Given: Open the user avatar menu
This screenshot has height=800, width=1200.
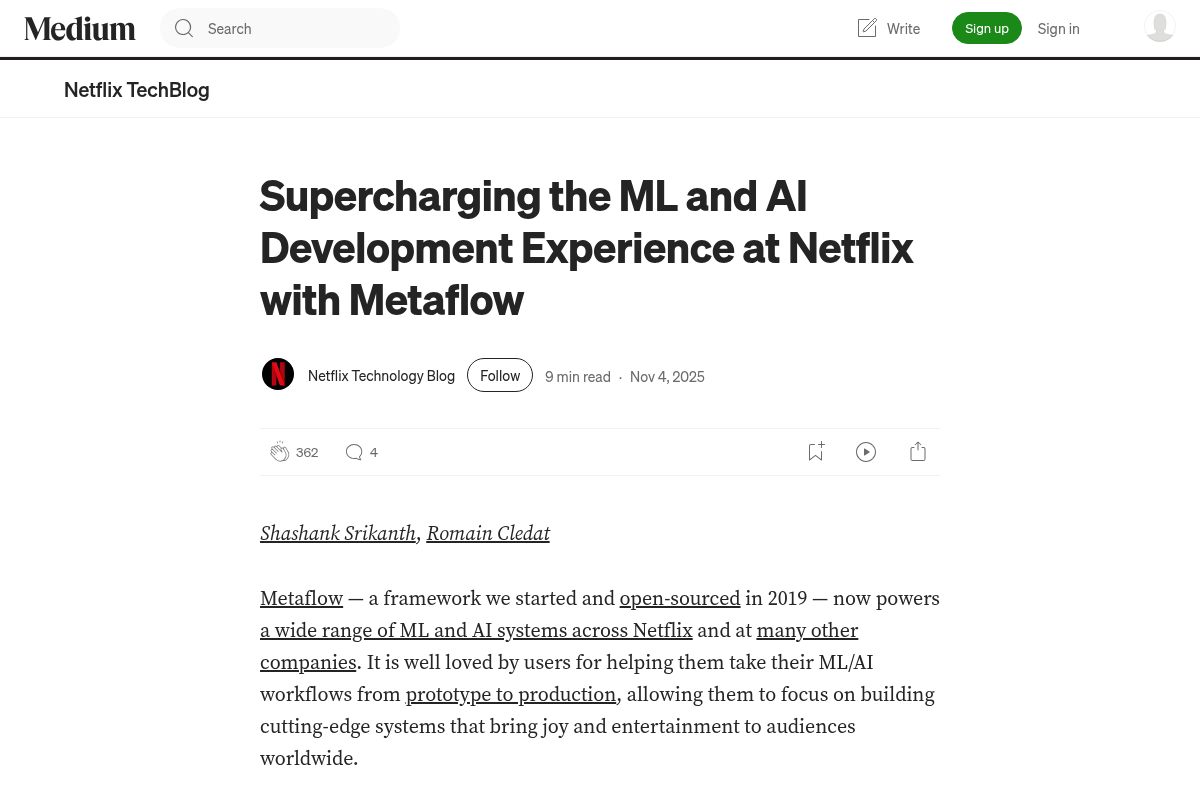Looking at the screenshot, I should coord(1159,27).
